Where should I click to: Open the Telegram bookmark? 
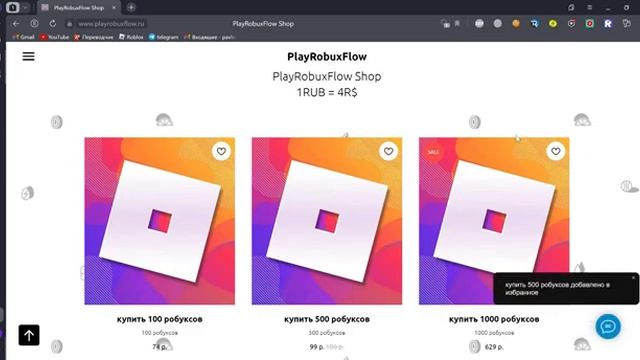pyautogui.click(x=163, y=37)
